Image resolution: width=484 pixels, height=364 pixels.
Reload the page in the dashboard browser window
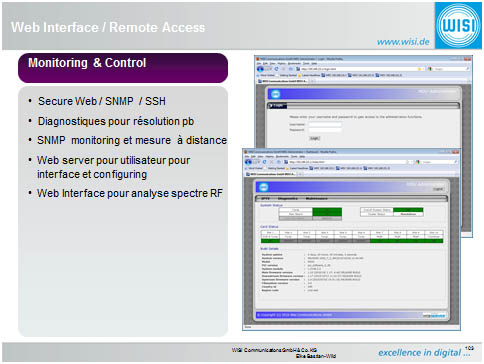click(x=264, y=162)
